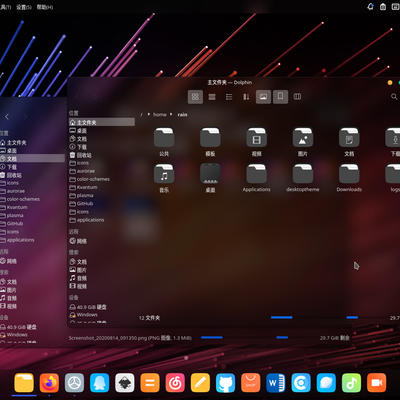Open applications in front Dolphin sidebar
The image size is (400, 400).
102,220
